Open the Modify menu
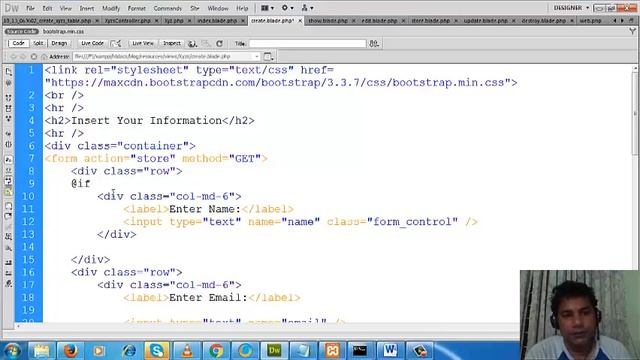 [x=111, y=8]
